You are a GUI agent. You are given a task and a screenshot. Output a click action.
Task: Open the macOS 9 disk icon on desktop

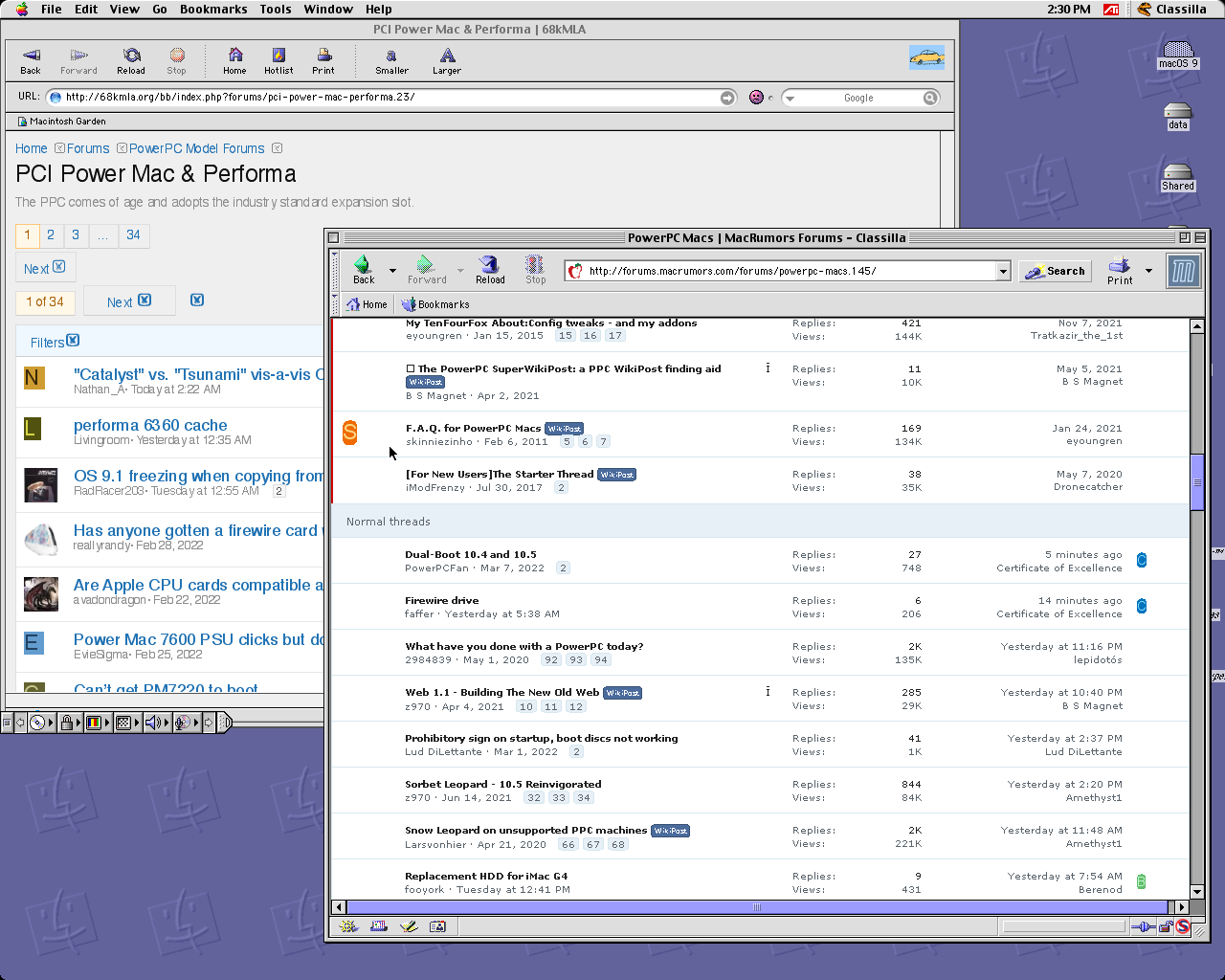click(1178, 55)
